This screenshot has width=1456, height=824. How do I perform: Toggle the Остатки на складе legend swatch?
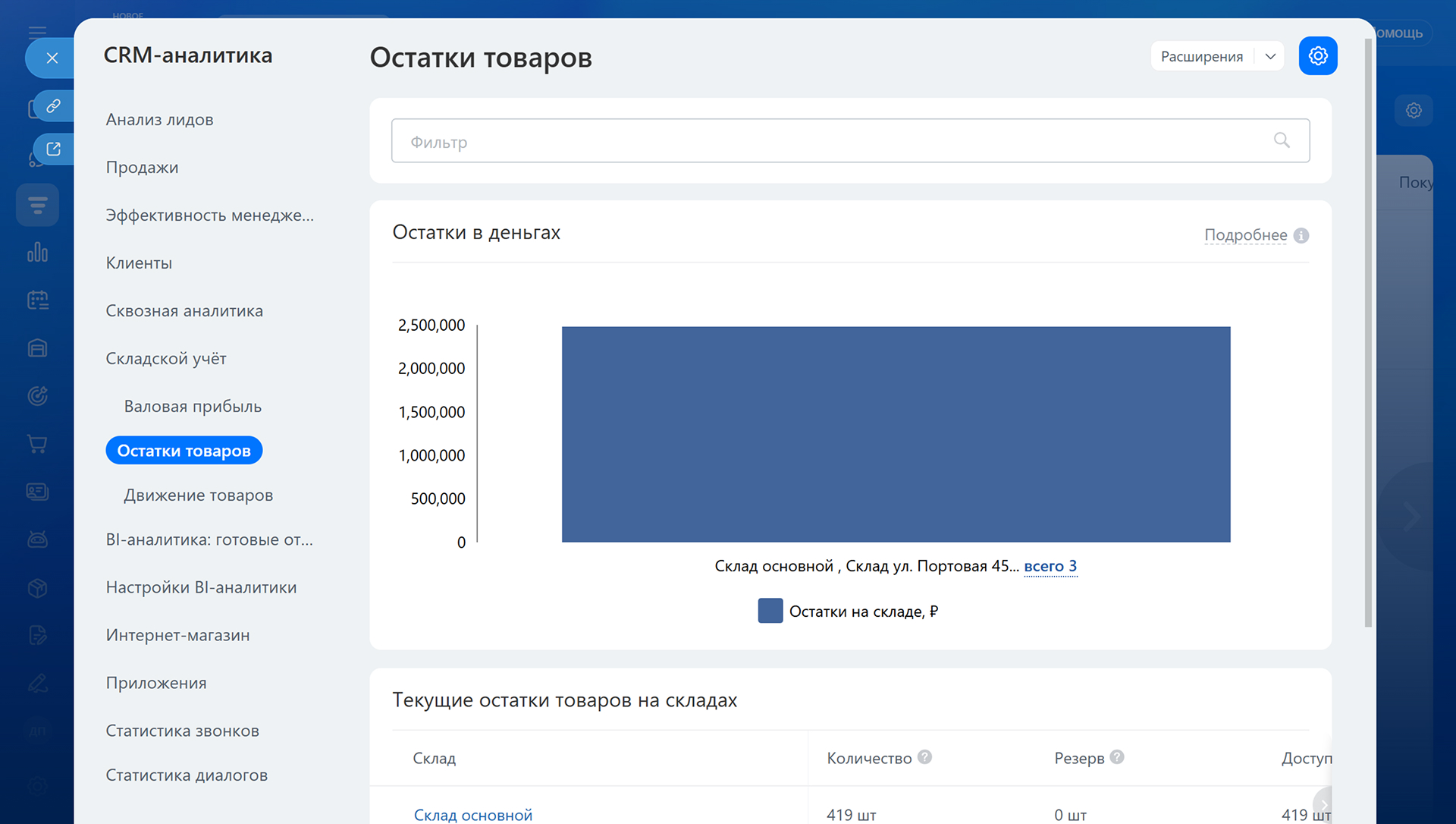770,611
